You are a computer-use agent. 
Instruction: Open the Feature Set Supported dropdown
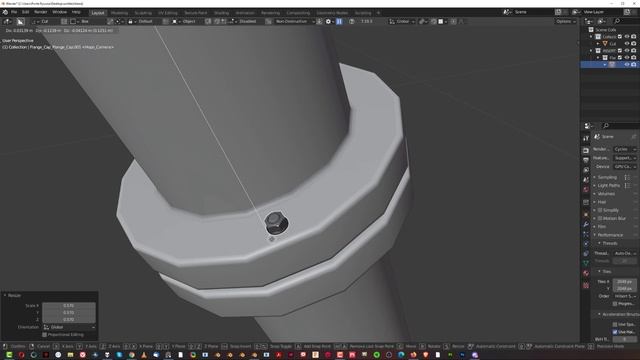[624, 158]
